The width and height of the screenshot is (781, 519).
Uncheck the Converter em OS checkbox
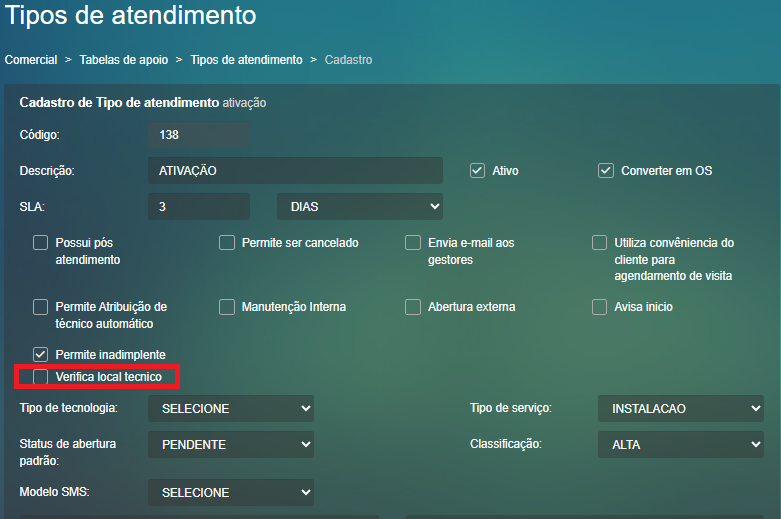[606, 171]
